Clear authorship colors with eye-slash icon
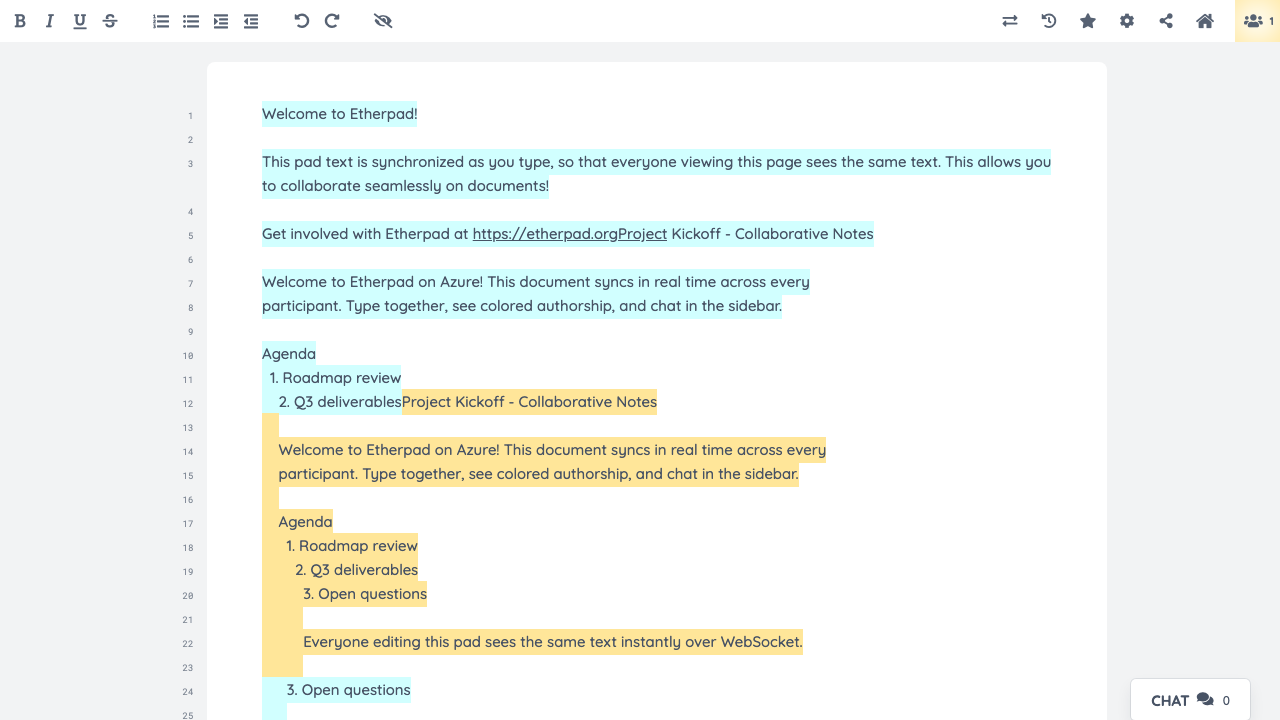Viewport: 1280px width, 720px height. click(x=383, y=21)
